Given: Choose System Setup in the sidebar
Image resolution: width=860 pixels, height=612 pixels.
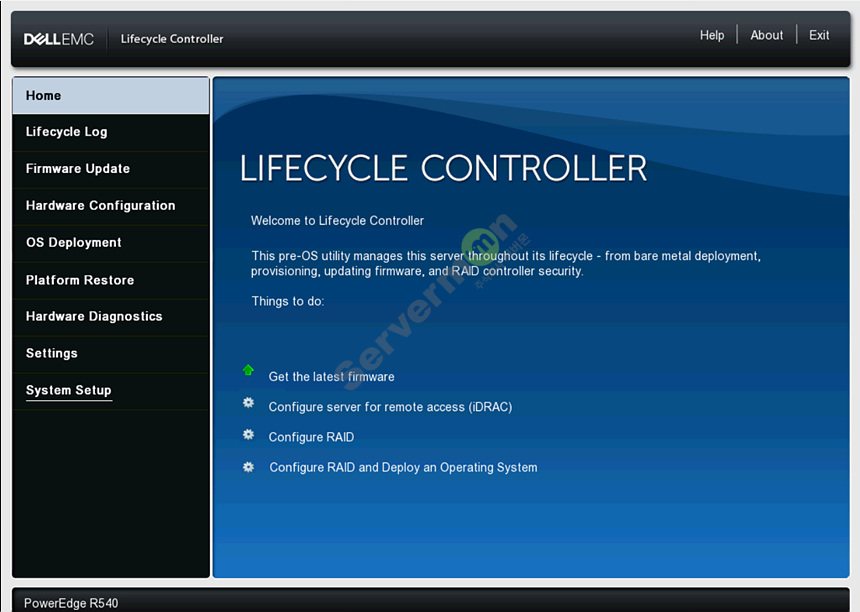Looking at the screenshot, I should 111,390.
